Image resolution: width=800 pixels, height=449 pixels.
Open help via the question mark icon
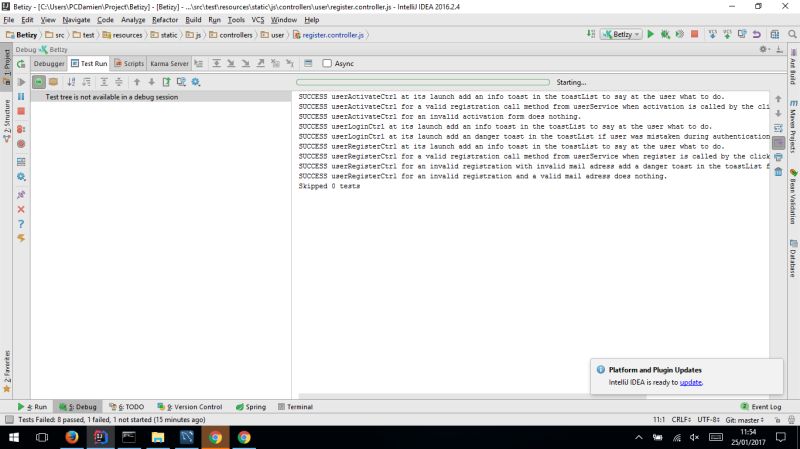click(x=21, y=224)
